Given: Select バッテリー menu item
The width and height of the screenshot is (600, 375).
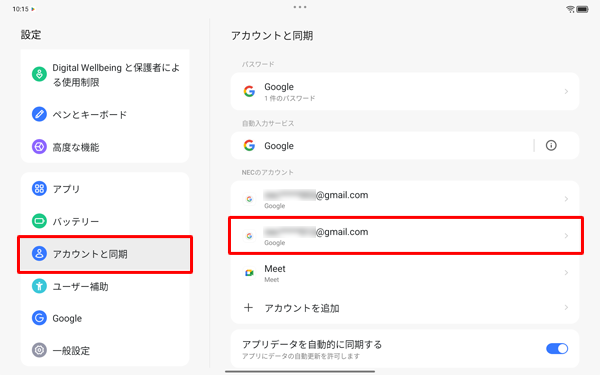Looking at the screenshot, I should tap(105, 221).
